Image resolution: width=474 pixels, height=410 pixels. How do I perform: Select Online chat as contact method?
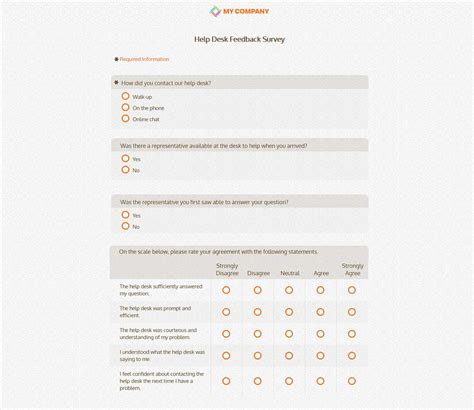125,118
